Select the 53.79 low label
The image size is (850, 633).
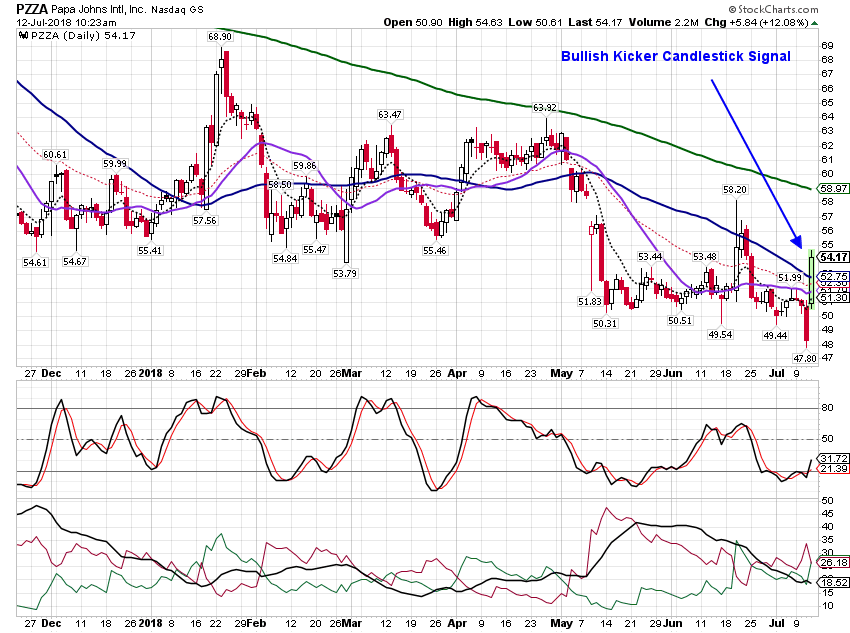coord(345,273)
